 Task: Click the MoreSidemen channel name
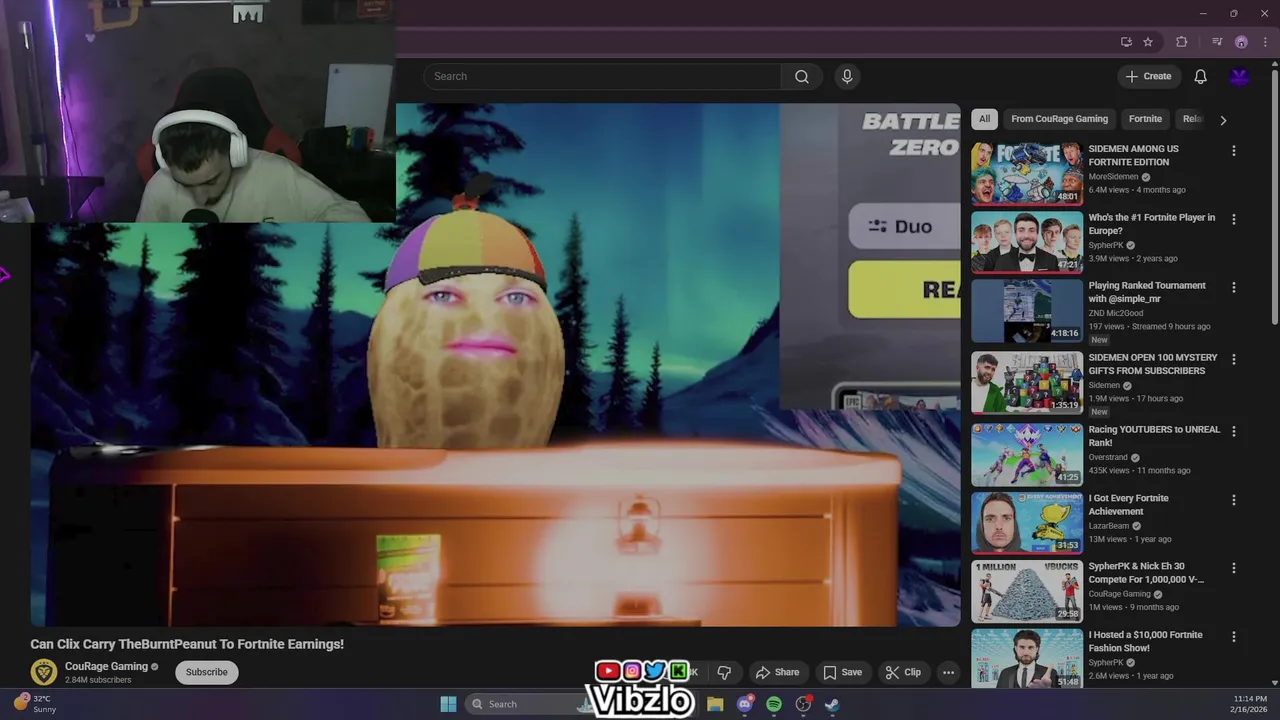(1113, 177)
